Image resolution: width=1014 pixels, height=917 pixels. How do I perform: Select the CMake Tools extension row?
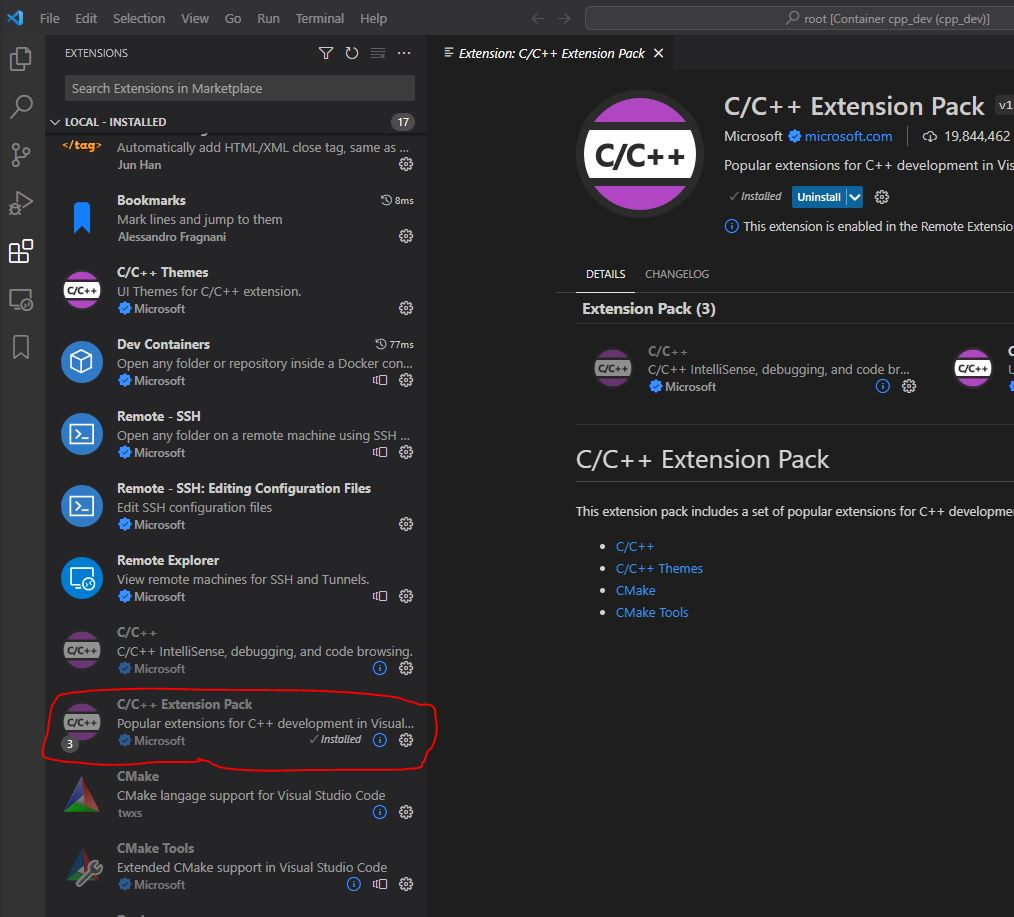[x=236, y=866]
